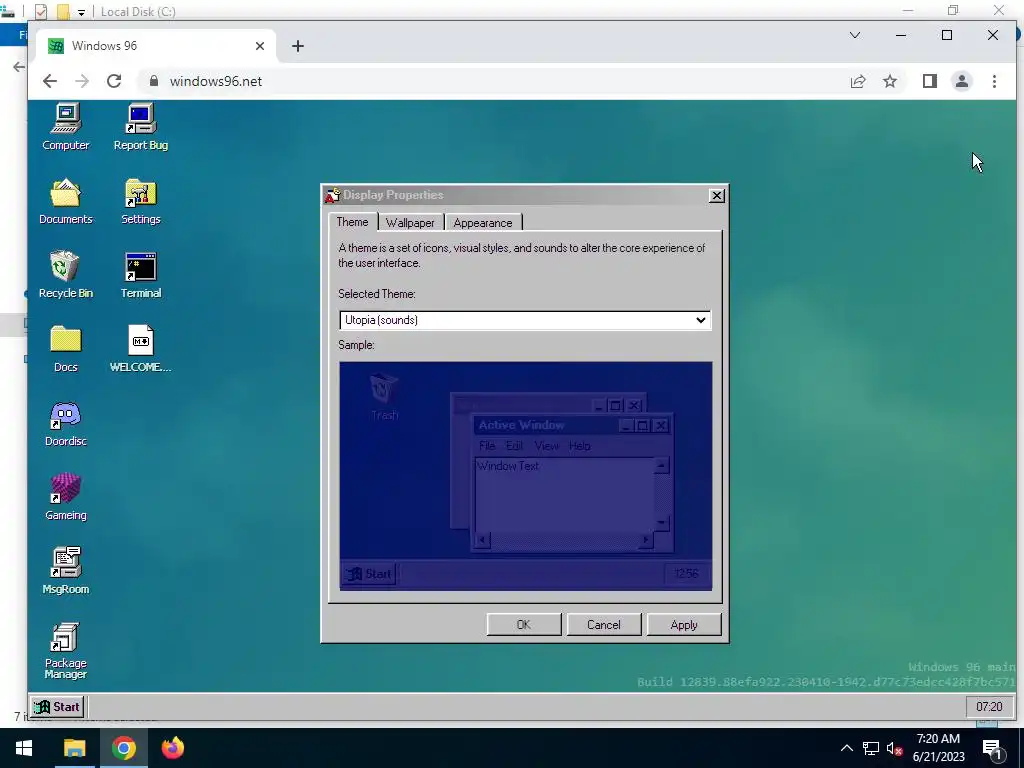
Task: Open the Docs folder
Action: tap(65, 349)
